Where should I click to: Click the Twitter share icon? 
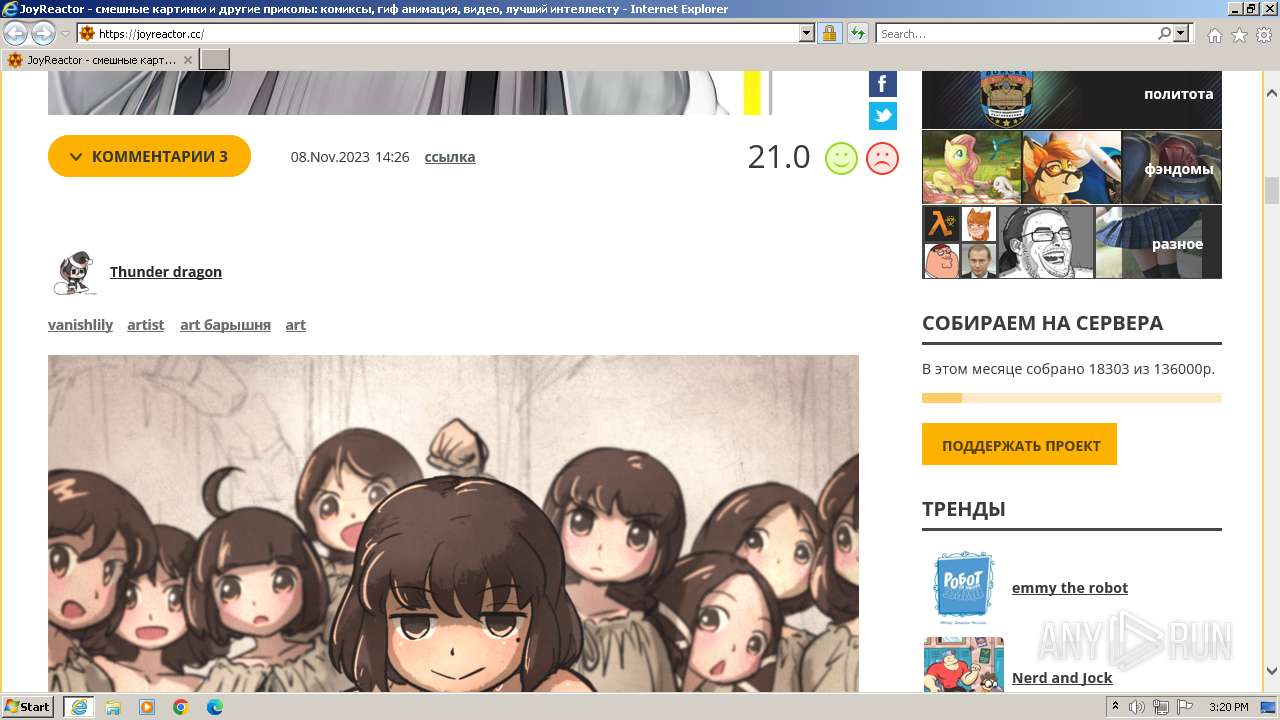coord(882,116)
